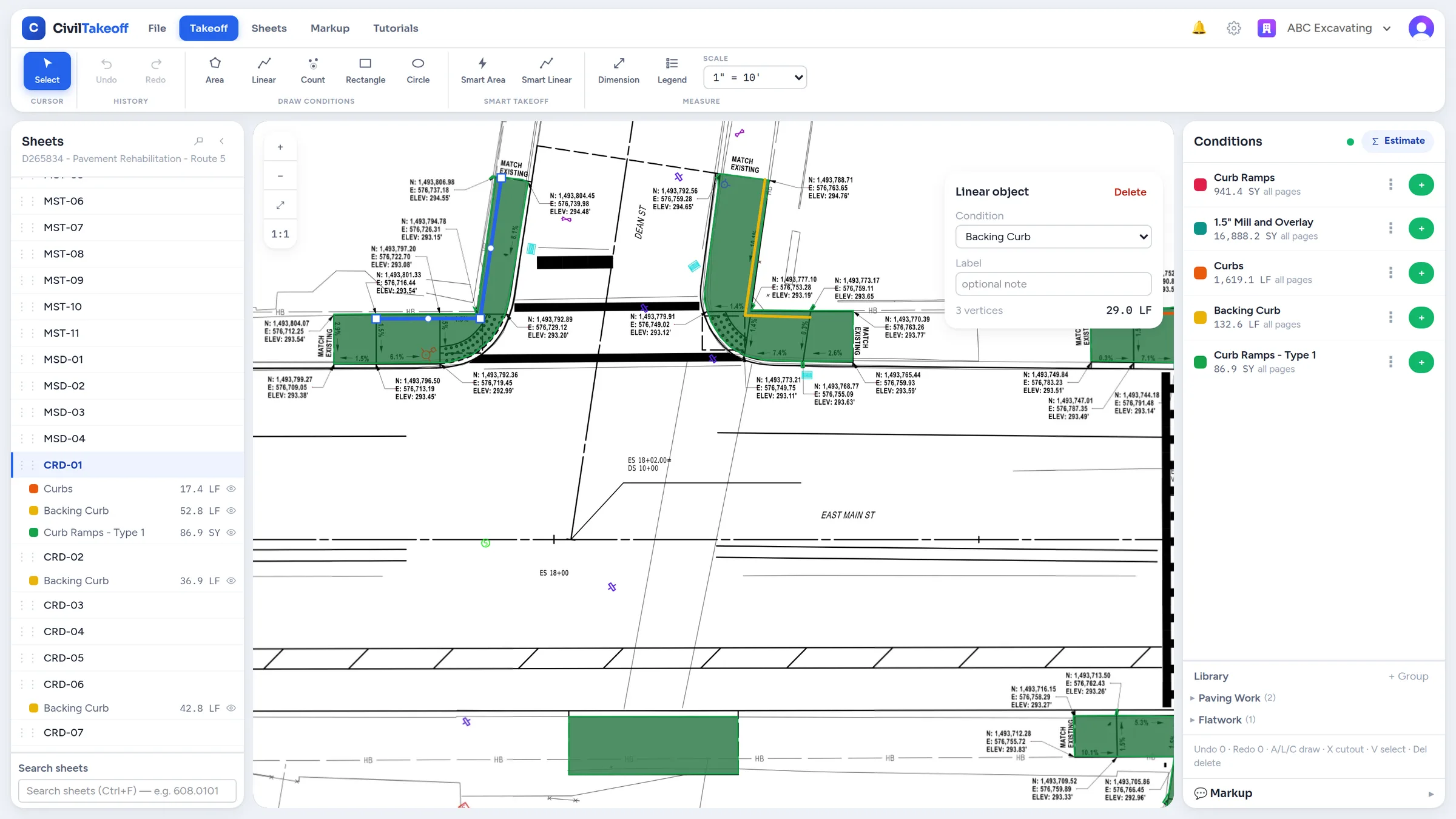Open sheet MST-09
Viewport: 1456px width, 819px height.
pos(127,280)
